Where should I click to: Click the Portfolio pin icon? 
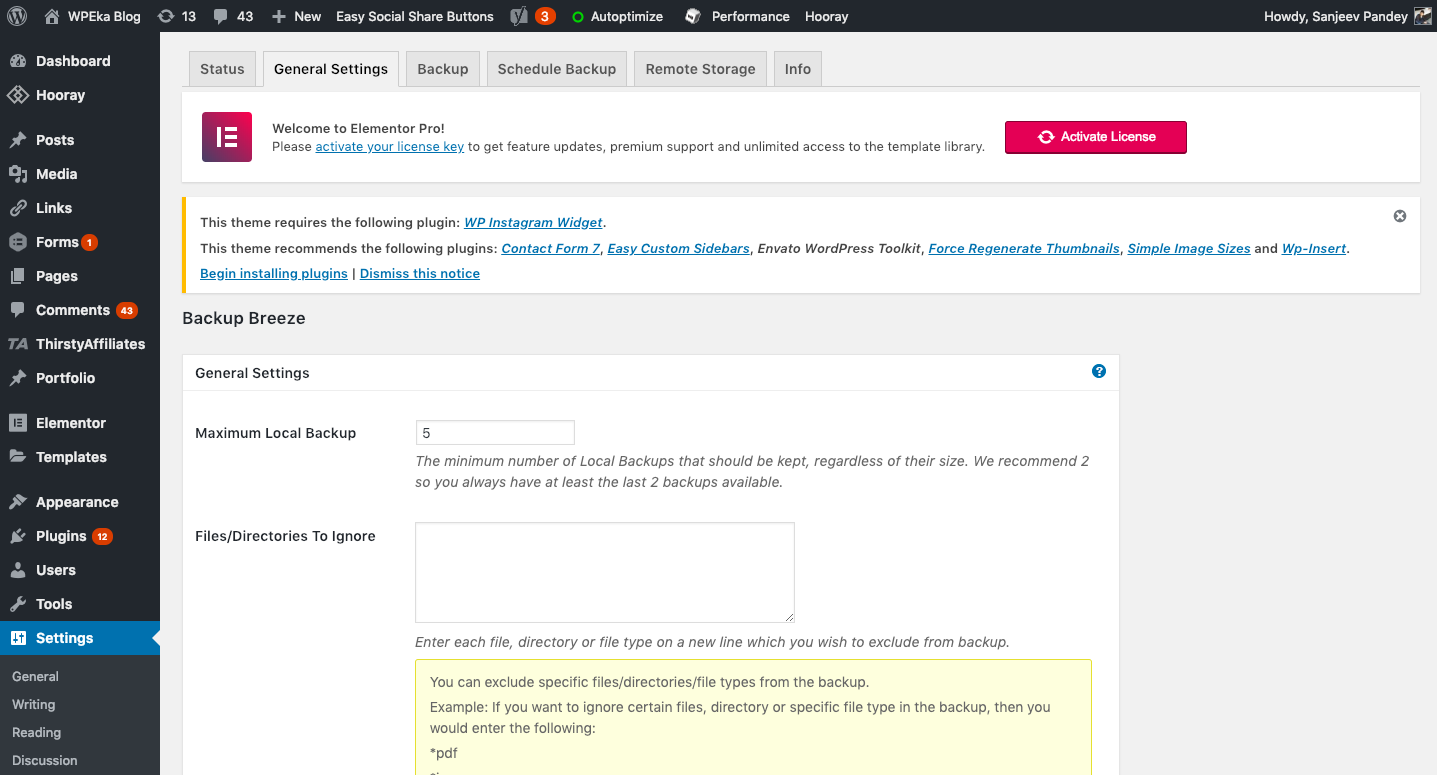18,378
